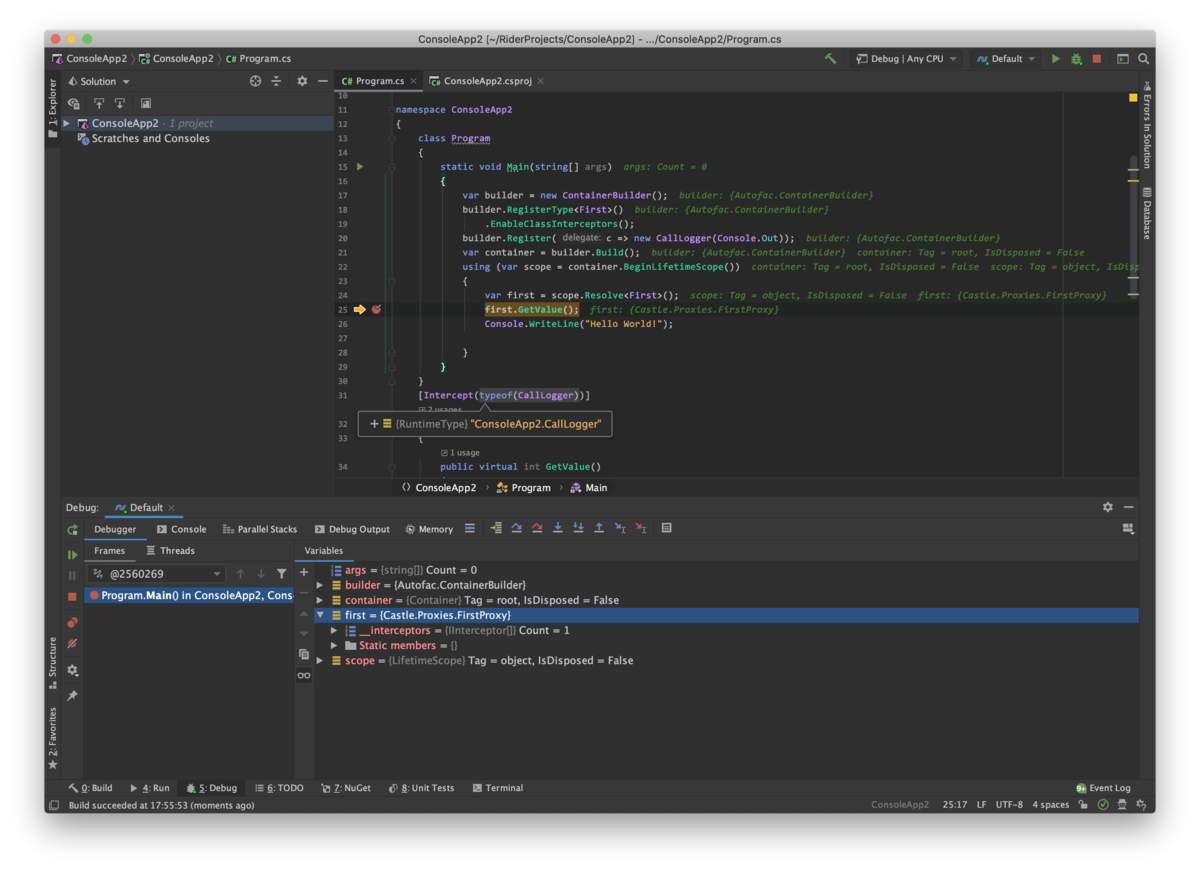
Task: Collapse all nodes in Solution Explorer header
Action: coord(276,81)
